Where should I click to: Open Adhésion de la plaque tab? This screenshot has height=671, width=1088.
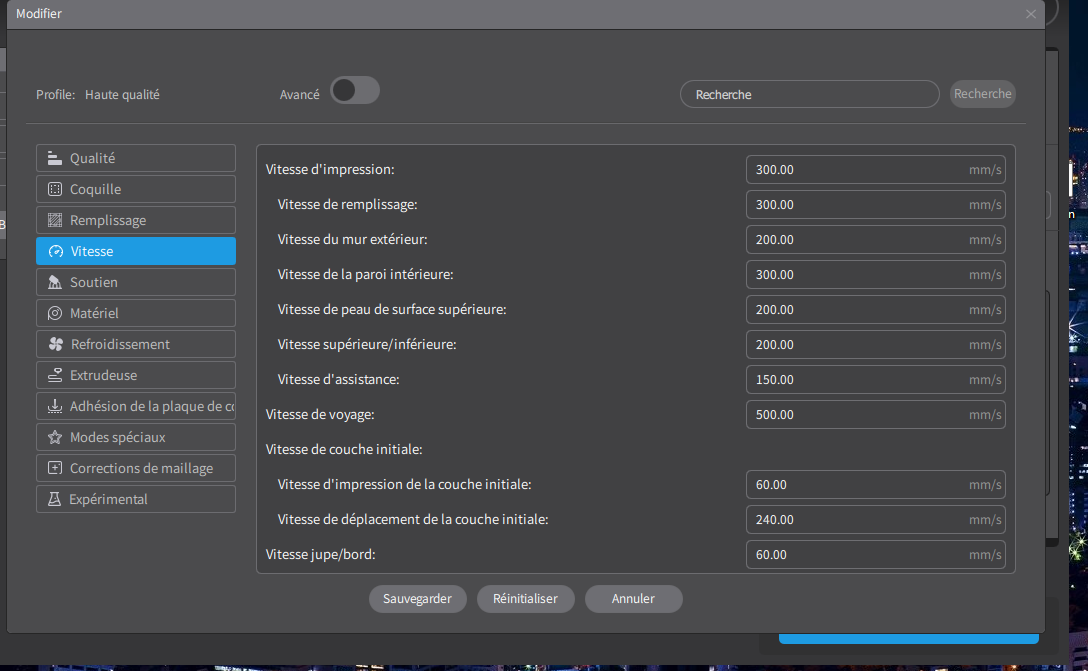point(136,407)
